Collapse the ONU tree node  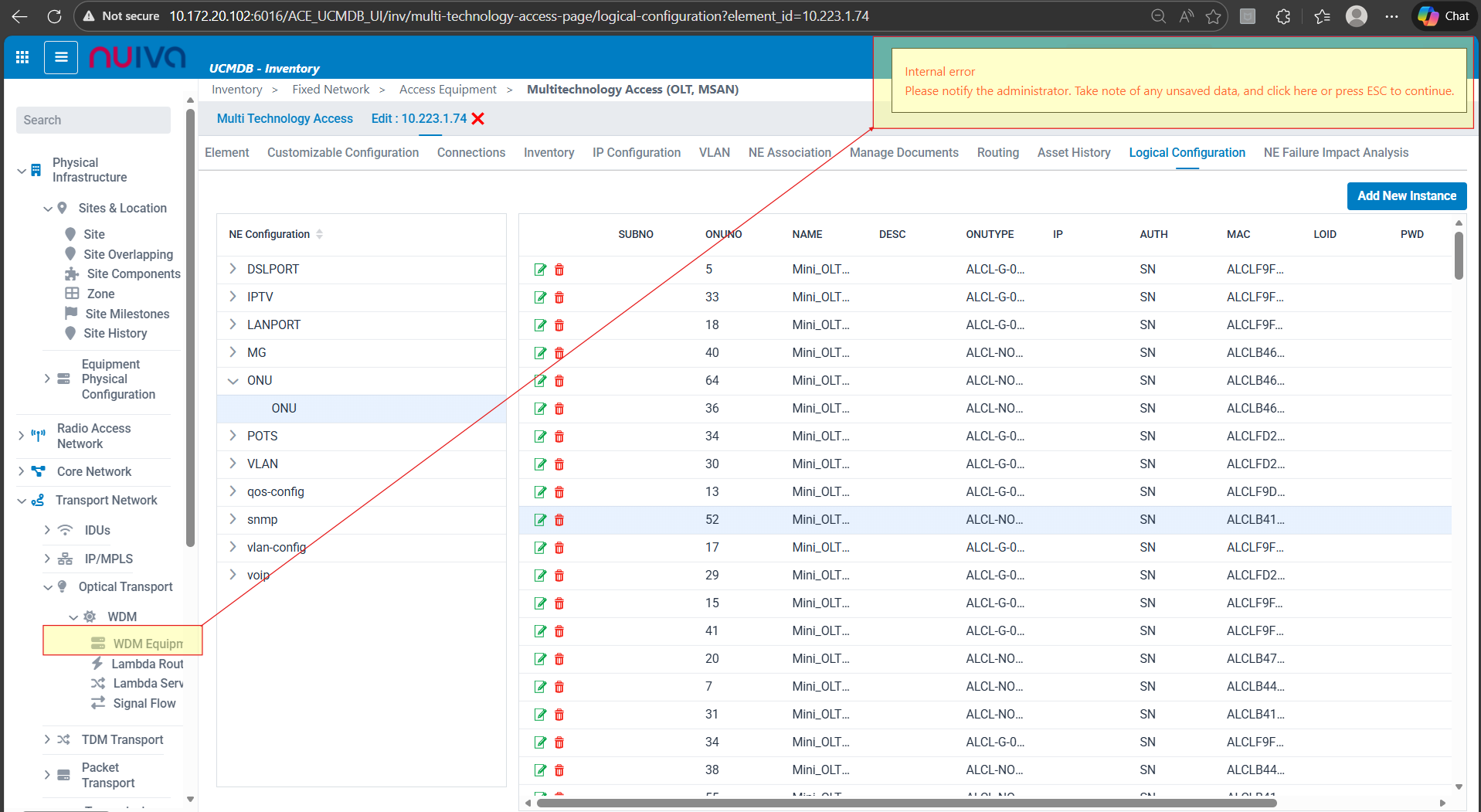(233, 380)
